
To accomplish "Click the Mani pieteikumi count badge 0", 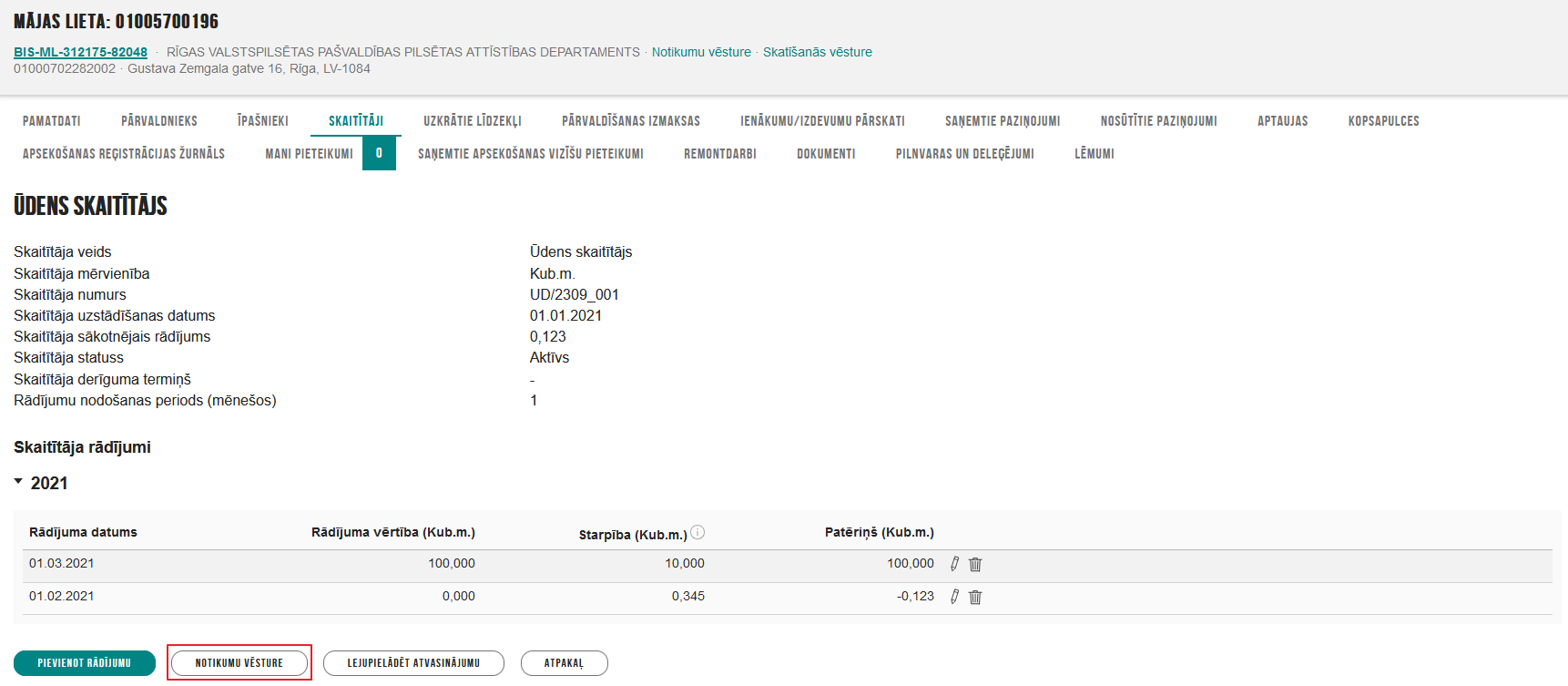I will [379, 153].
